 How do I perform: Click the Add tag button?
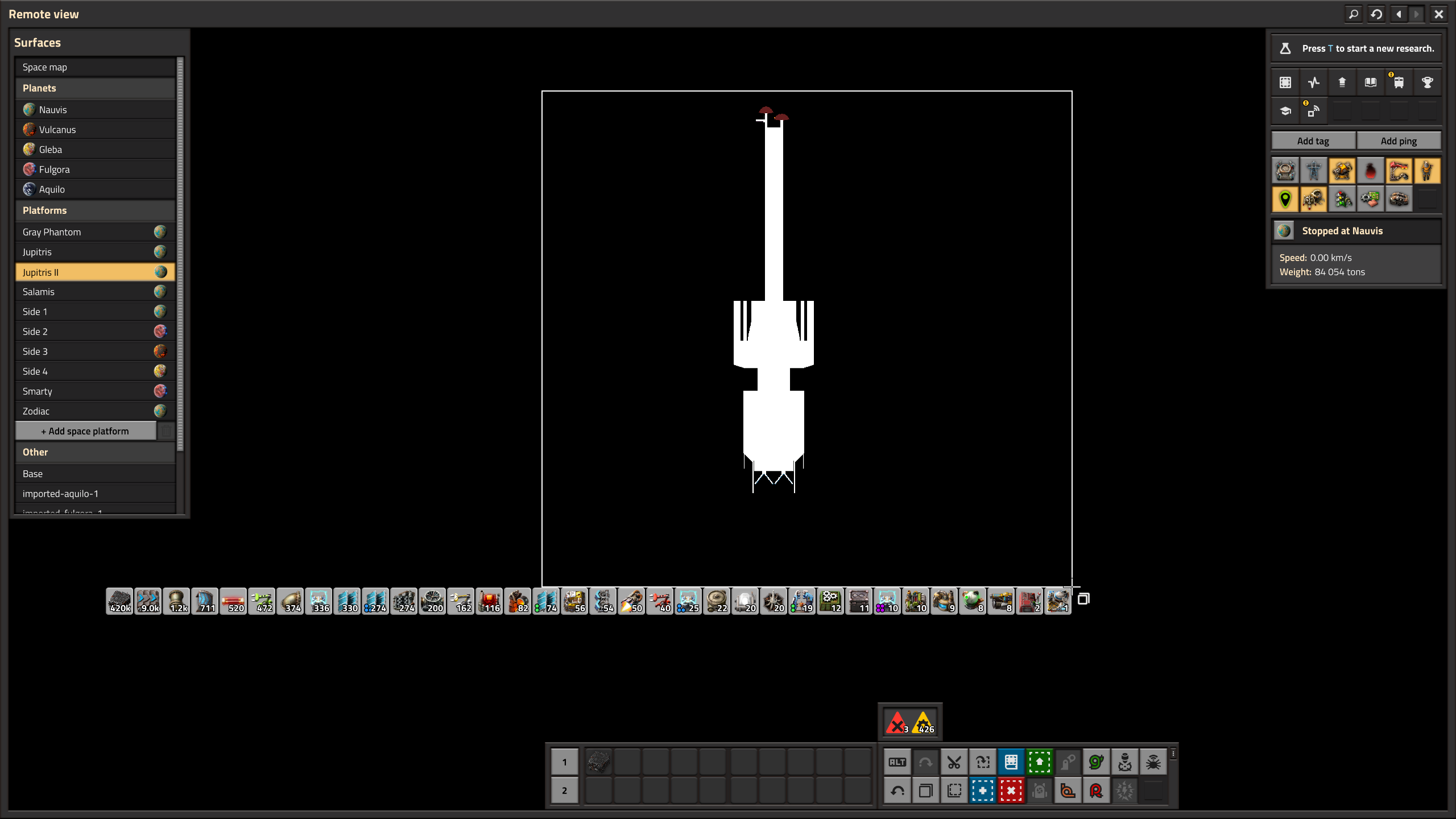click(1313, 141)
